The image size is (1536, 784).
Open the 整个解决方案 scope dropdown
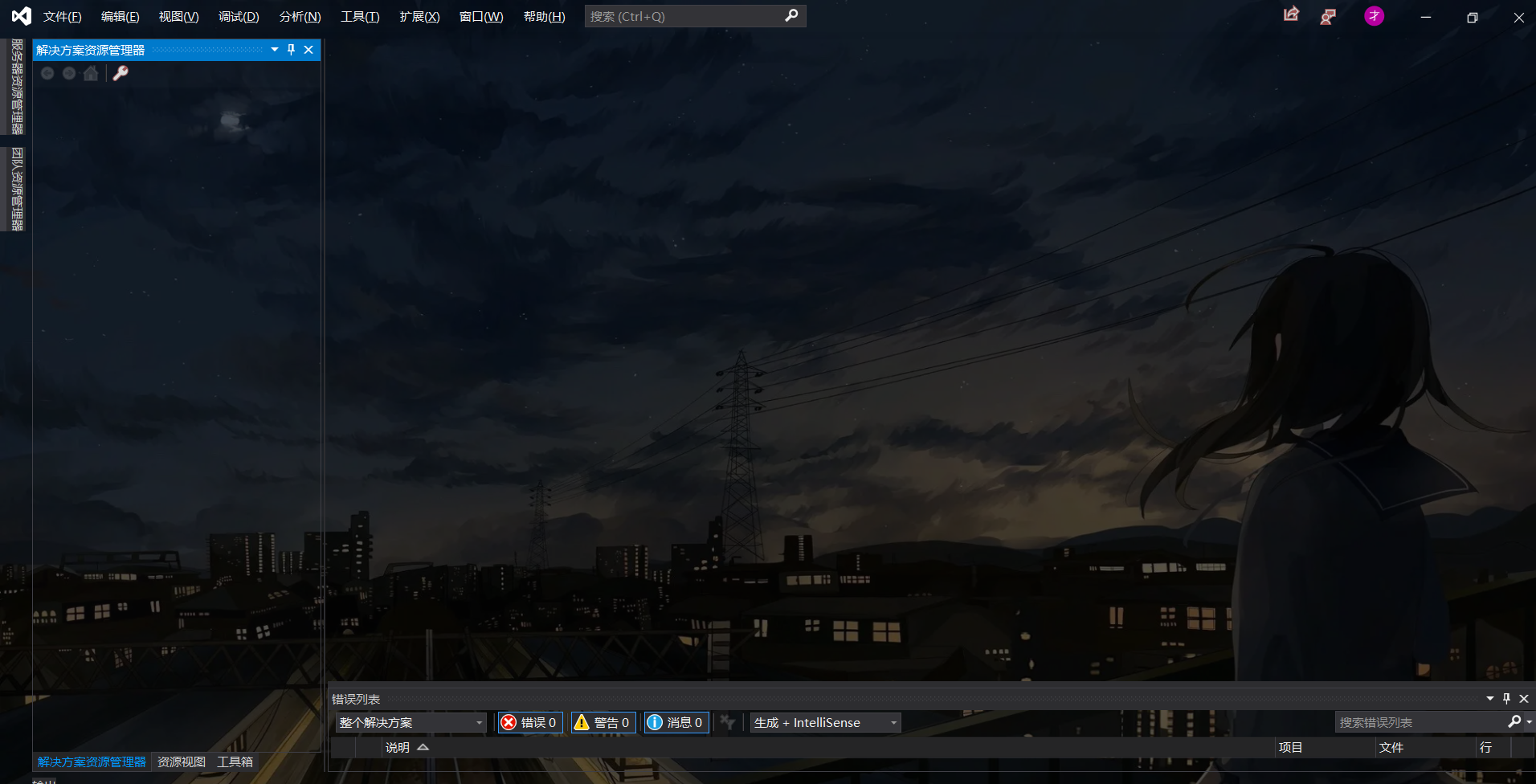411,722
